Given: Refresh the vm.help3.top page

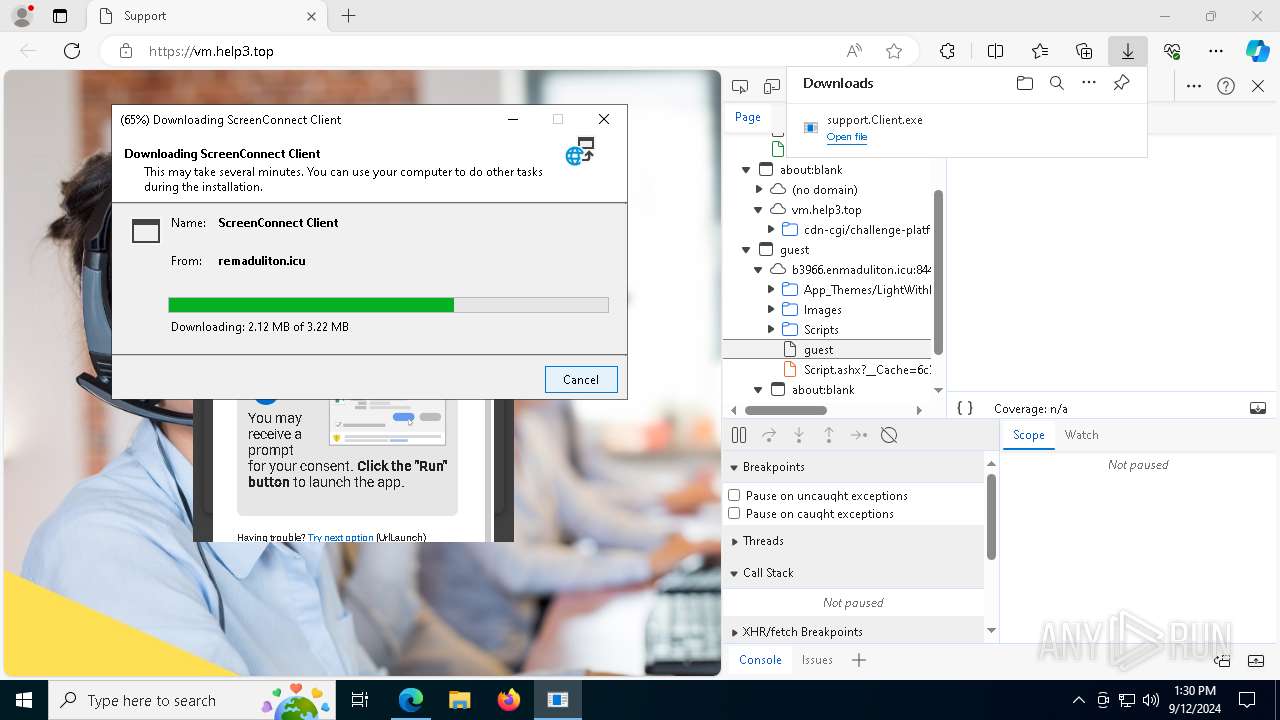Looking at the screenshot, I should tap(72, 51).
